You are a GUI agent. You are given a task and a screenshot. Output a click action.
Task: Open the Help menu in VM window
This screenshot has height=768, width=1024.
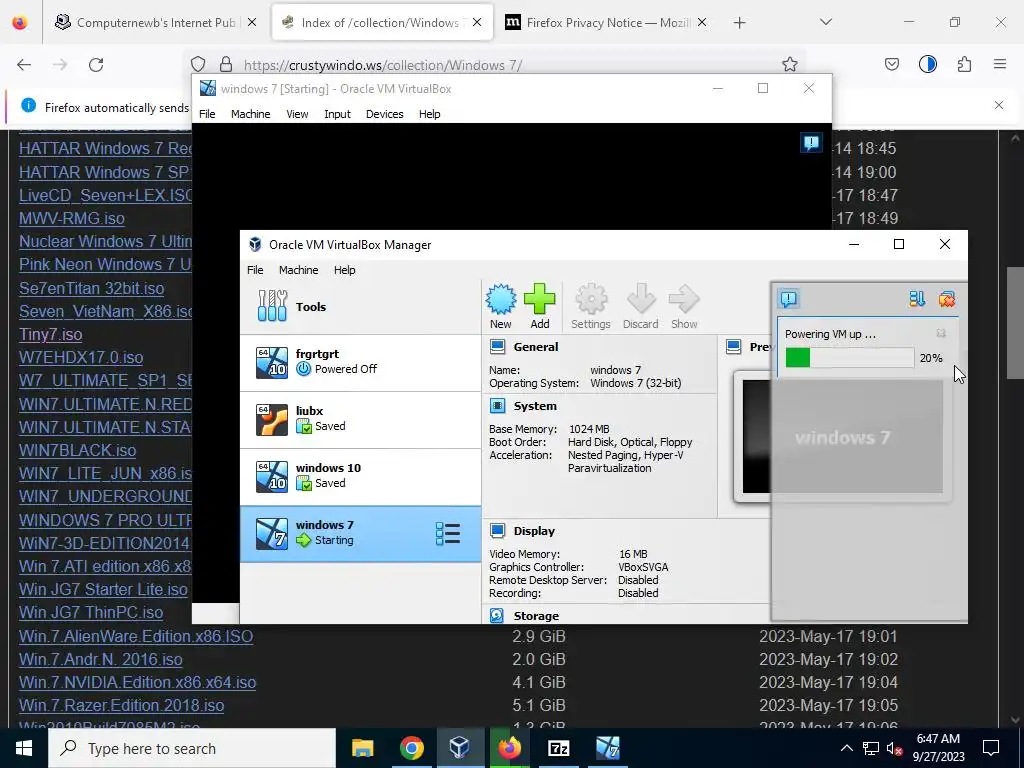(429, 114)
